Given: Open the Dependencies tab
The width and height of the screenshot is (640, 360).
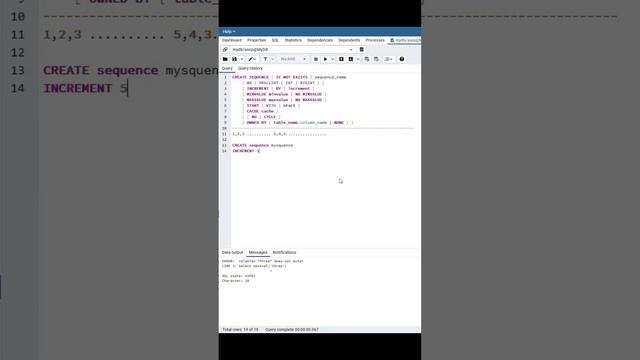Looking at the screenshot, I should point(320,40).
